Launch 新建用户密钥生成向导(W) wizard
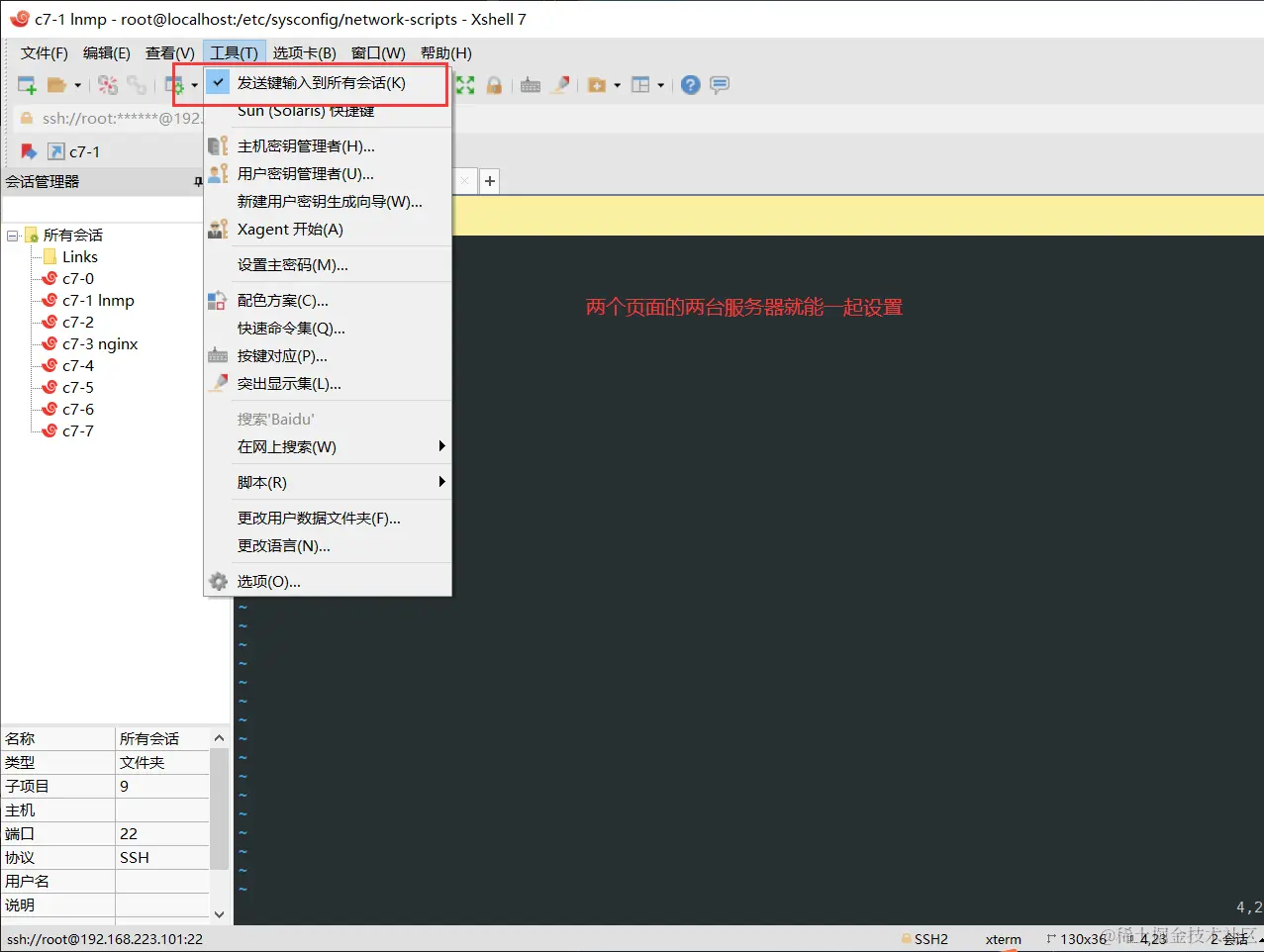 (x=328, y=202)
